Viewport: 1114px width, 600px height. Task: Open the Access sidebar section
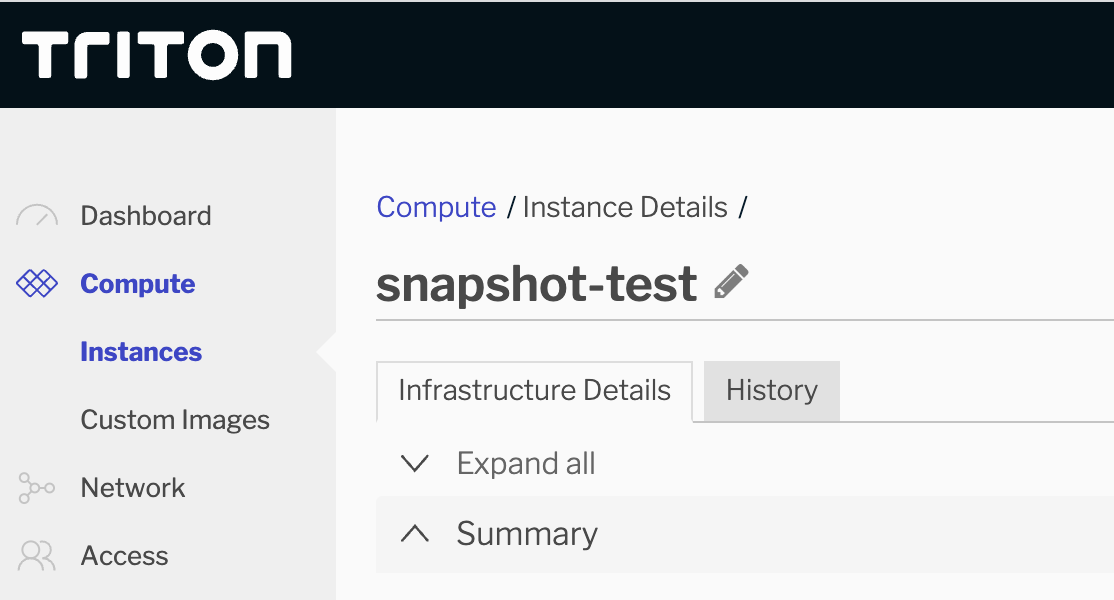[125, 556]
